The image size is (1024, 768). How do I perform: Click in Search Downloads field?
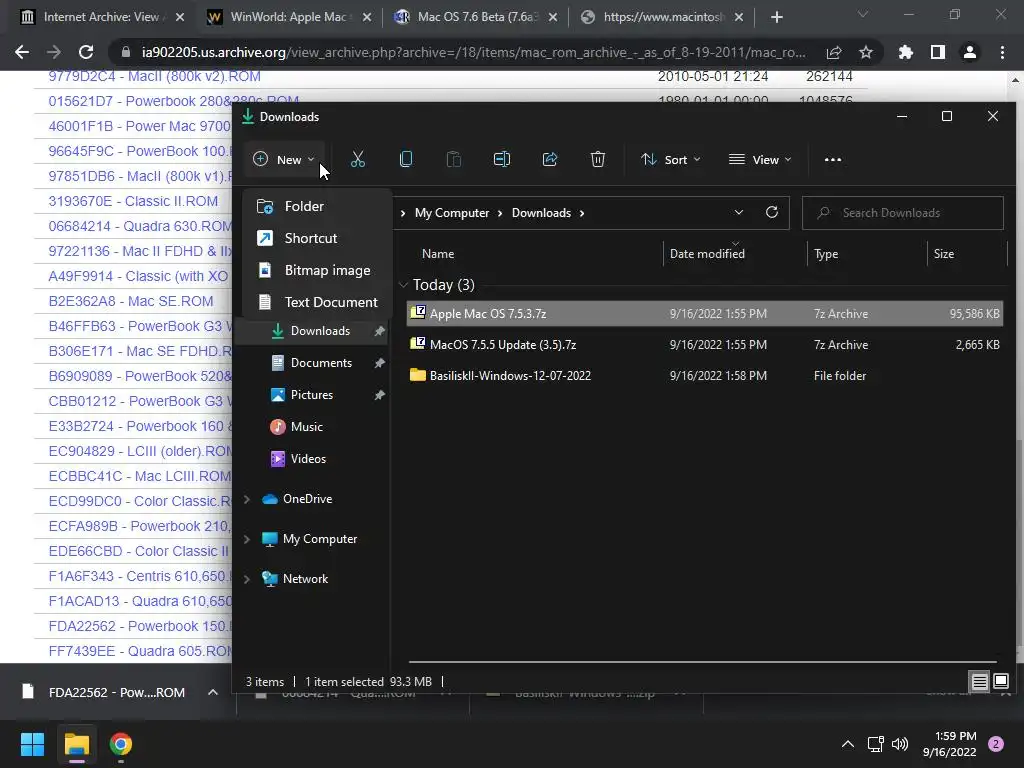pyautogui.click(x=903, y=213)
